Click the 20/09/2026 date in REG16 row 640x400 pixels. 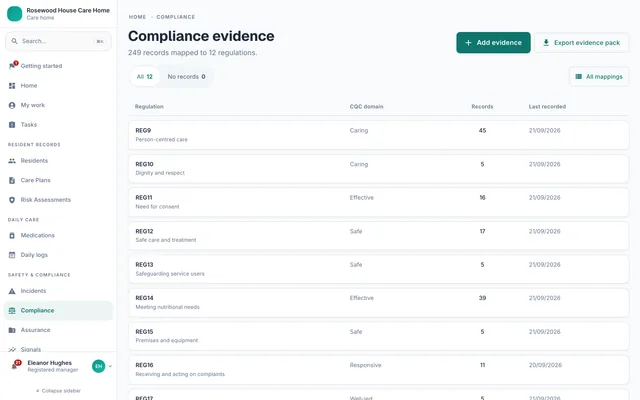(545, 365)
